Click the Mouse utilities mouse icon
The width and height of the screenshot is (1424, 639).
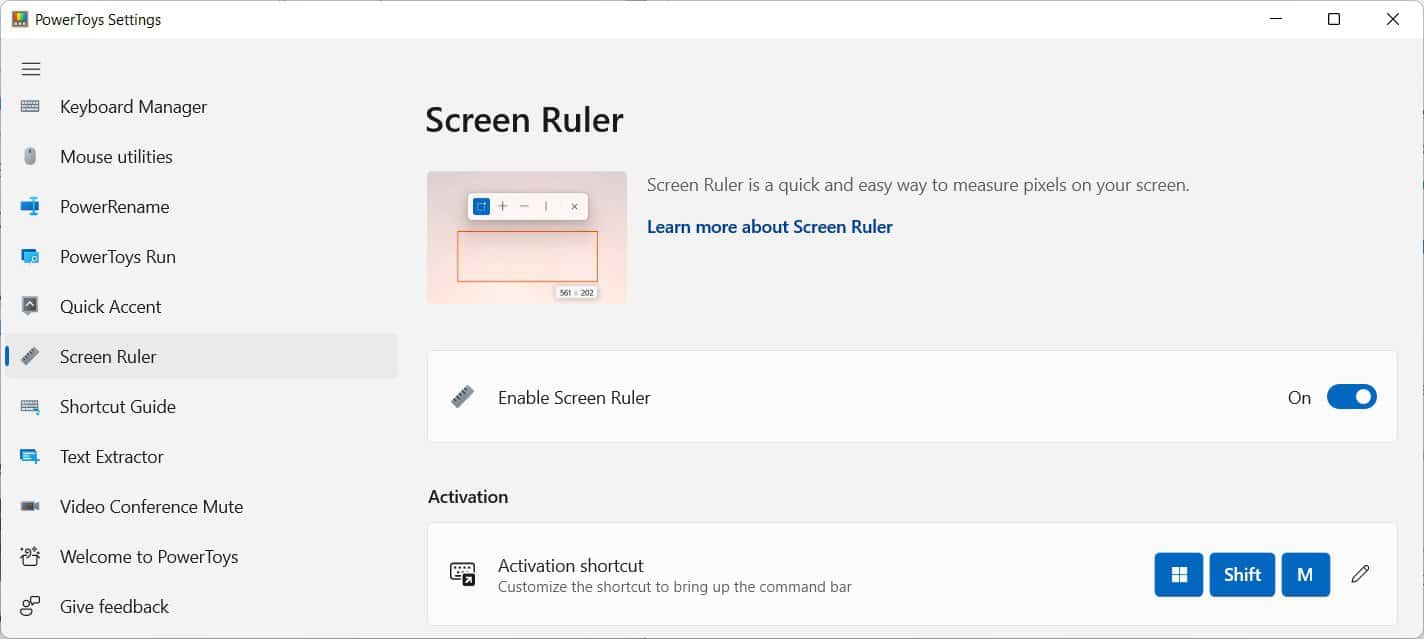coord(31,157)
